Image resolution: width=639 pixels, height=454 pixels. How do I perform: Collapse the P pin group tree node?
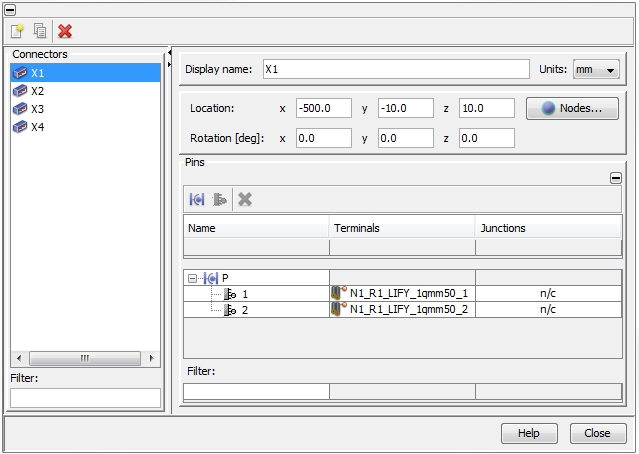(x=192, y=279)
